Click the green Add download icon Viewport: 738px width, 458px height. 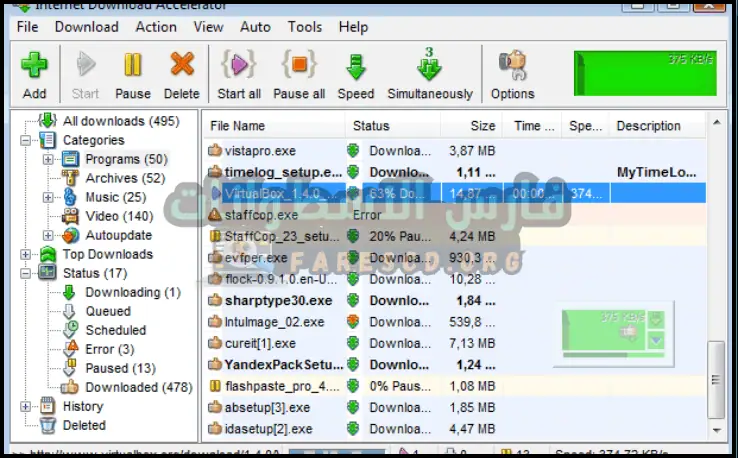(34, 68)
